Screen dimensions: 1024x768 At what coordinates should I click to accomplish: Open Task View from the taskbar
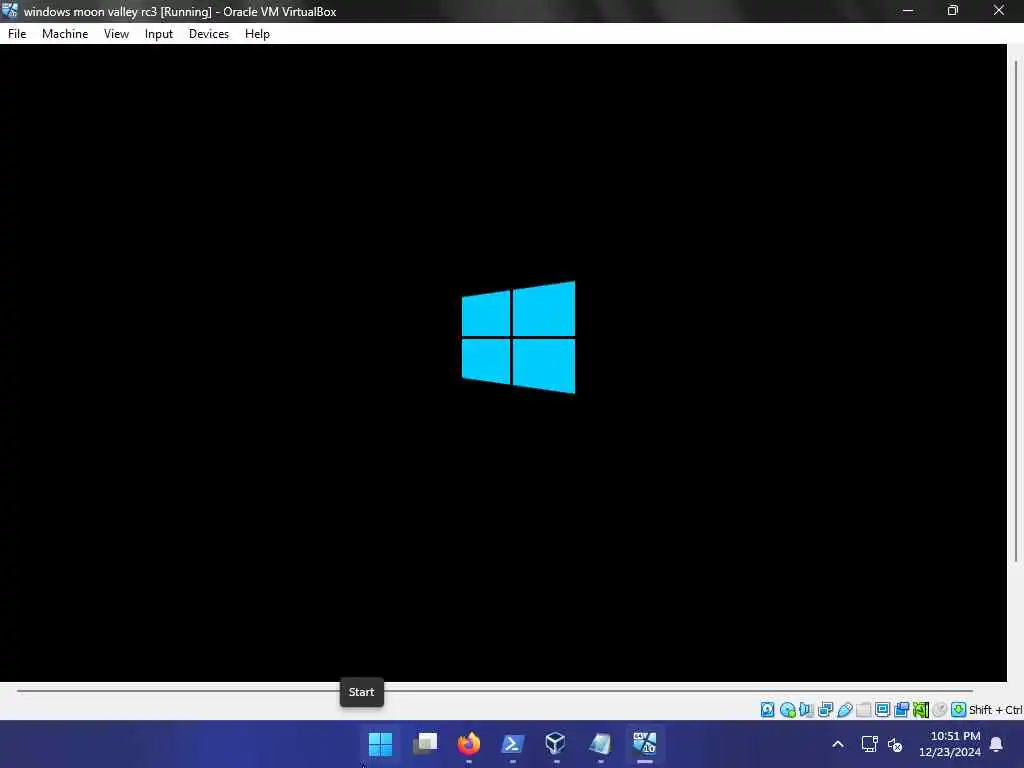[x=425, y=744]
